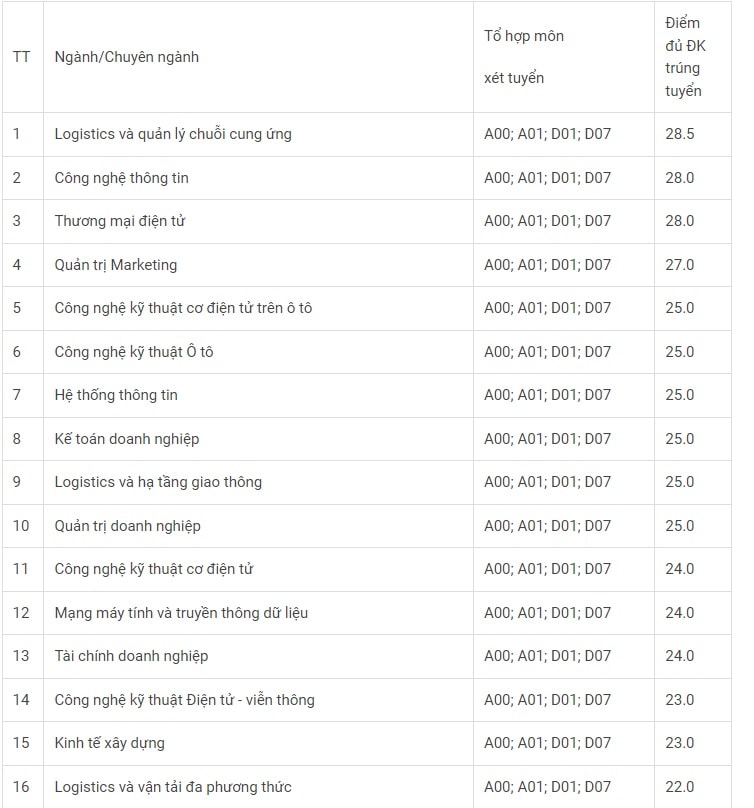Click the 'TT' column header cell

point(21,57)
